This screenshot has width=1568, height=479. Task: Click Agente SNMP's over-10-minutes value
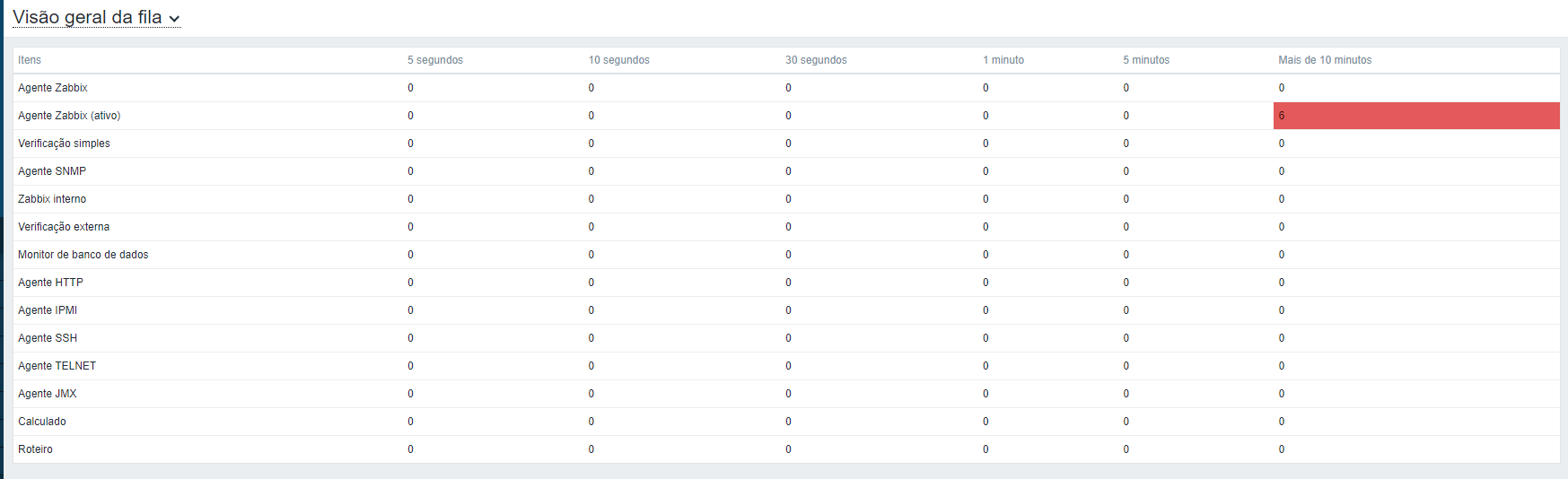[1282, 171]
